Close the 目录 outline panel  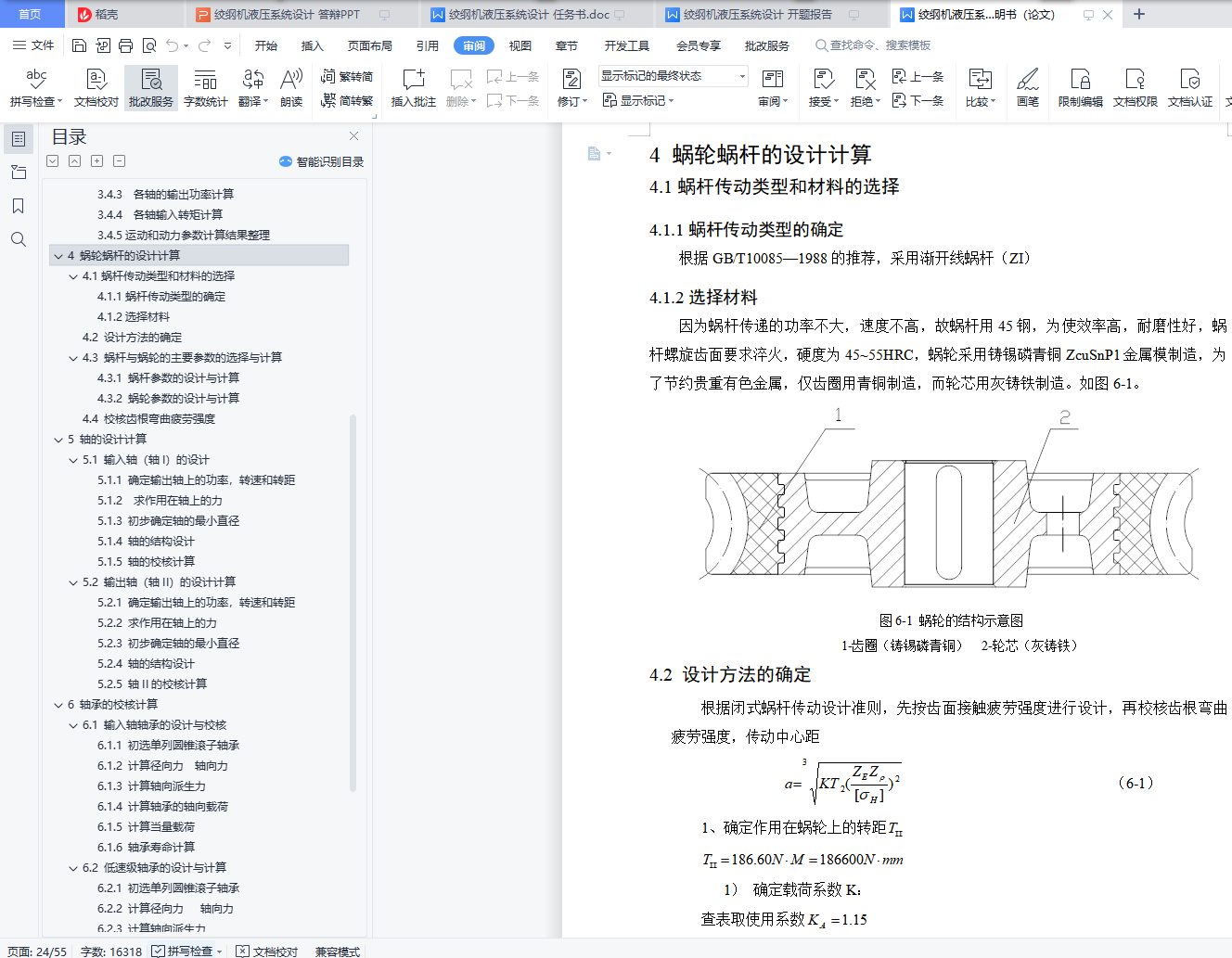point(353,136)
